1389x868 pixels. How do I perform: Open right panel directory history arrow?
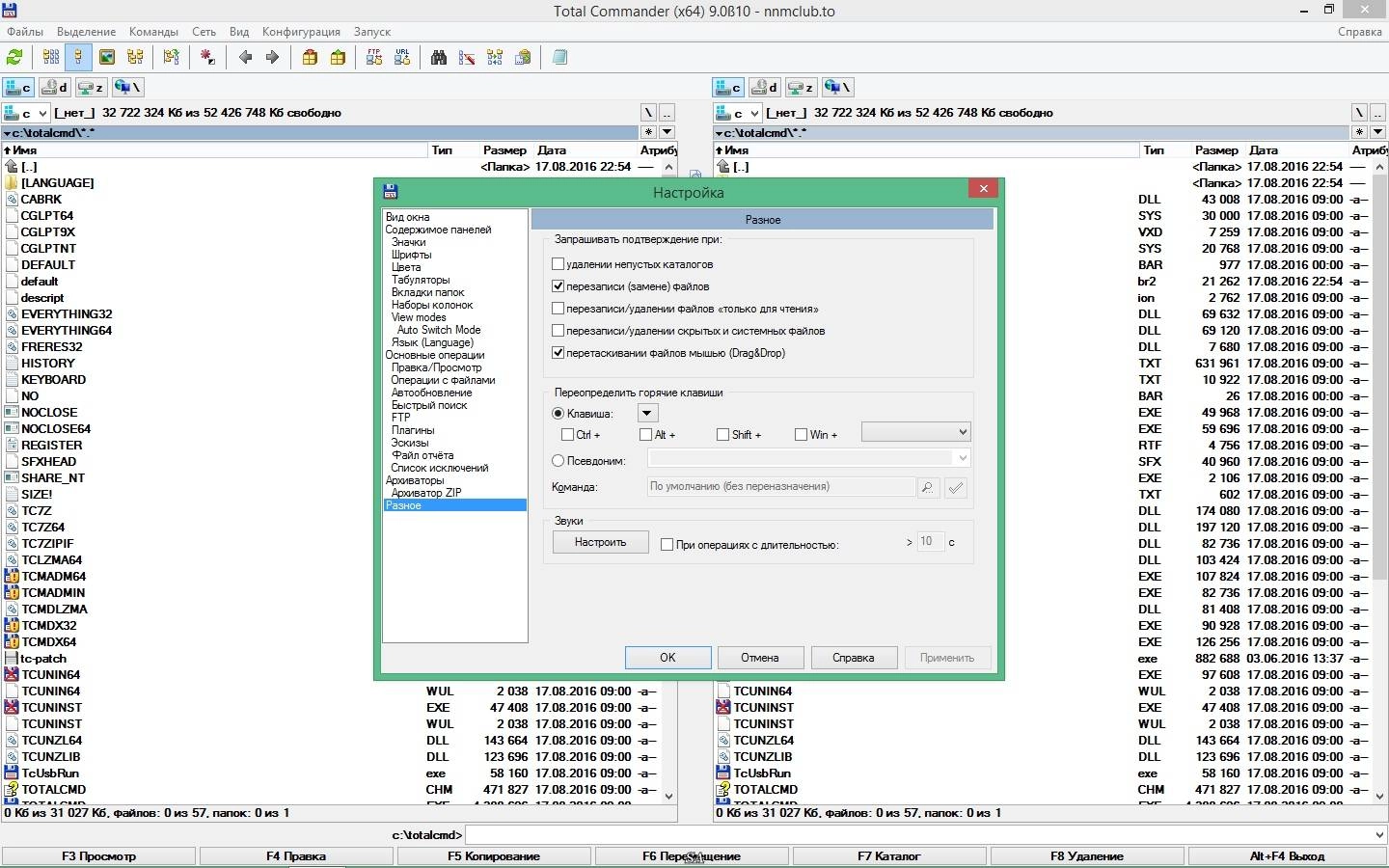point(1378,132)
